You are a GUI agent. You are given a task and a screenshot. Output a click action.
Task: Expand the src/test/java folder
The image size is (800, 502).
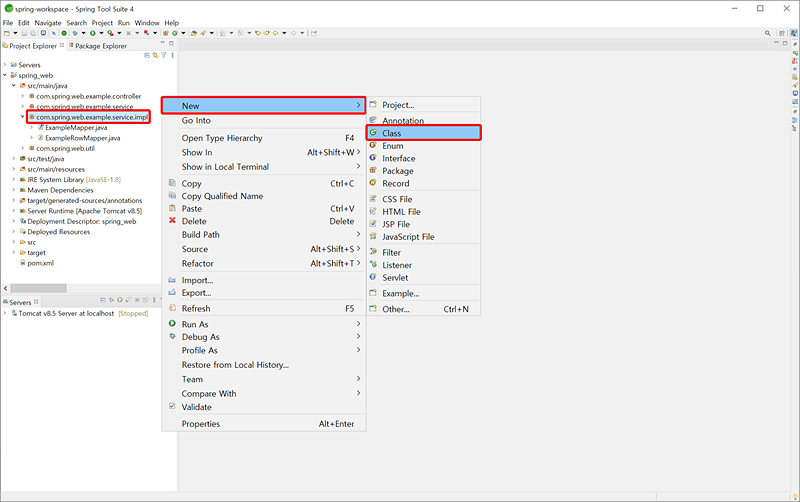[14, 159]
